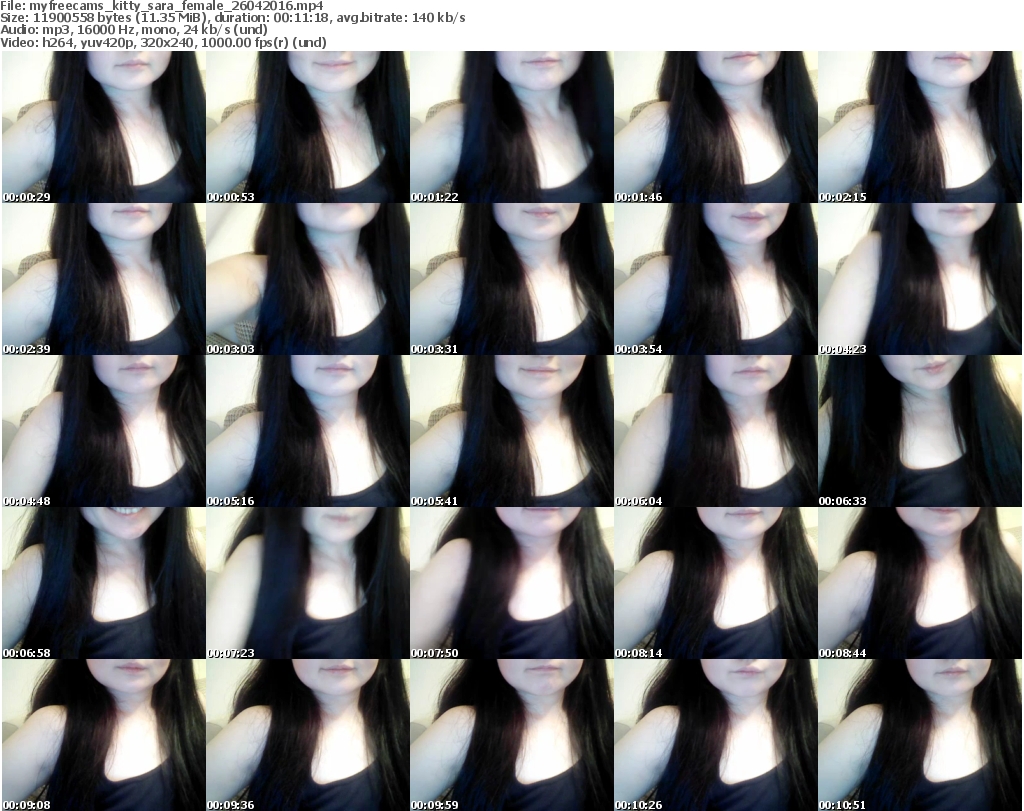
Task: Select the thumbnail stamped 00:08:14
Action: click(716, 583)
